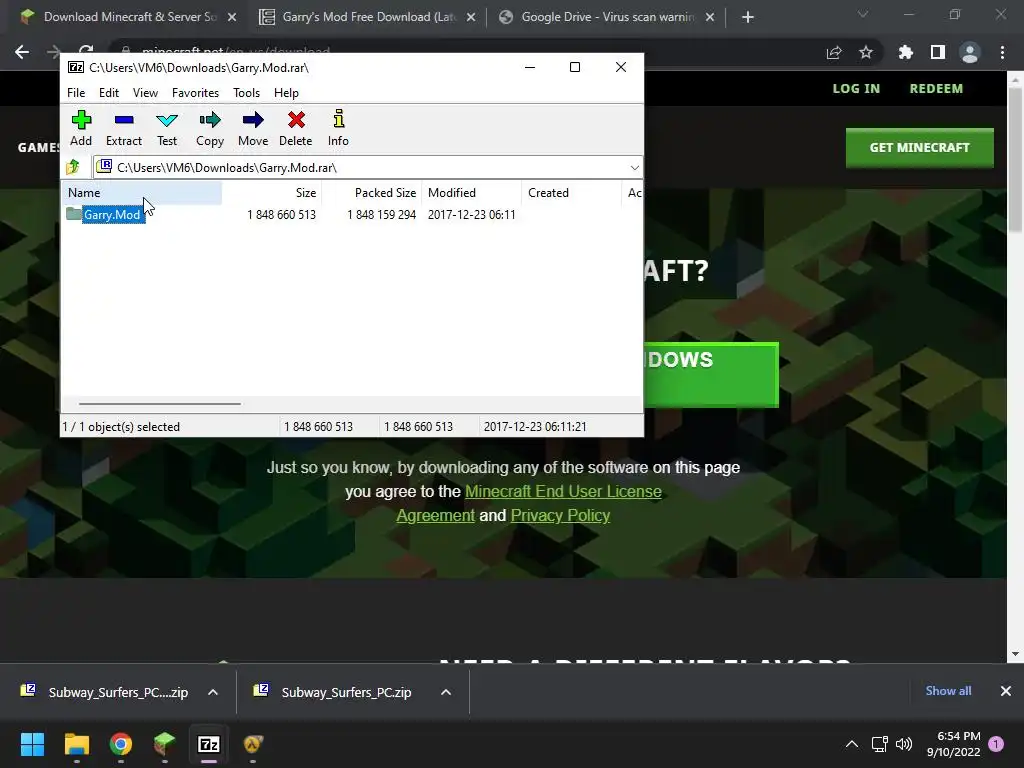This screenshot has height=768, width=1024.
Task: Sort by the Modified column header
Action: 472,193
